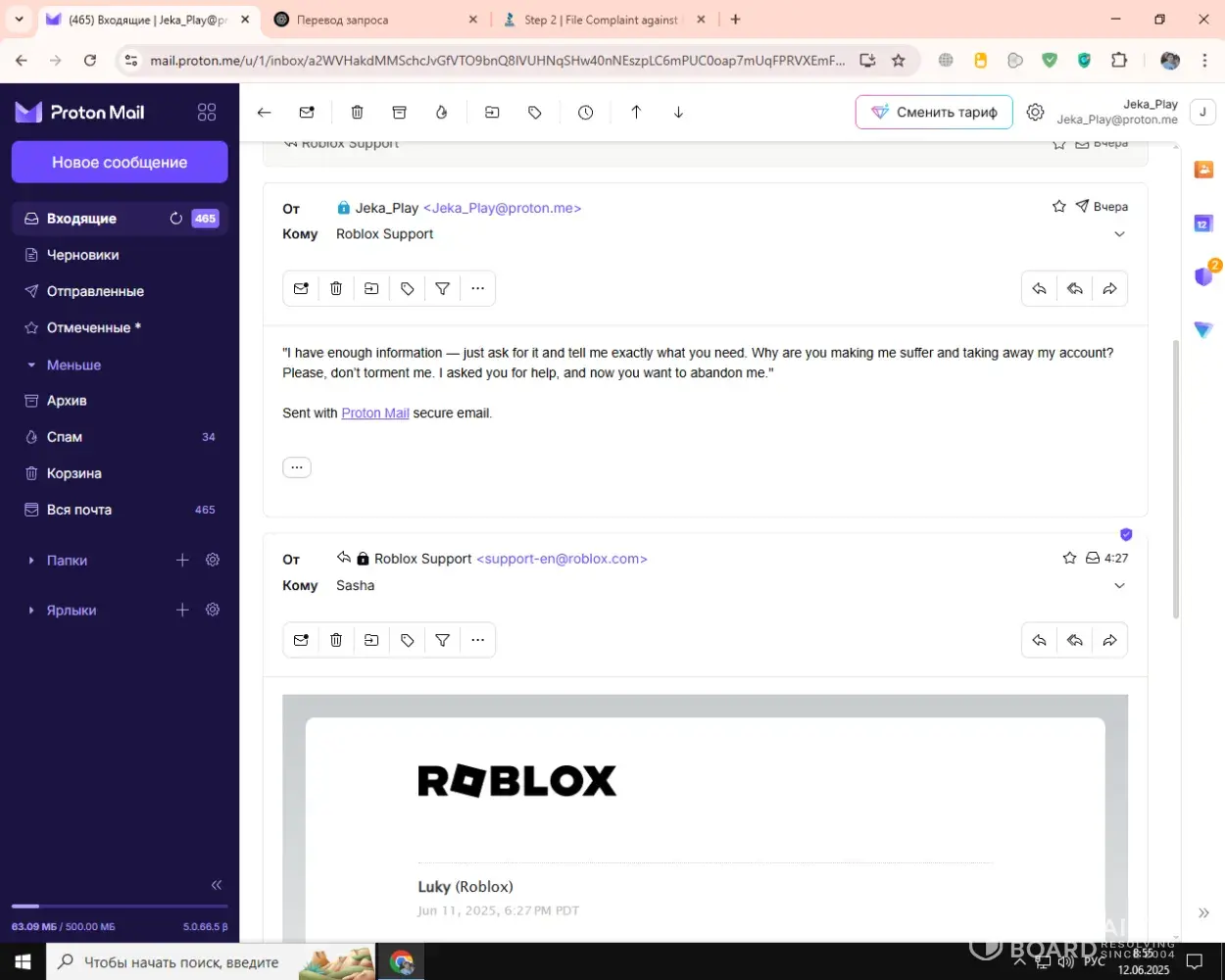
Task: Expand details of Jeka_Play message
Action: [1119, 234]
